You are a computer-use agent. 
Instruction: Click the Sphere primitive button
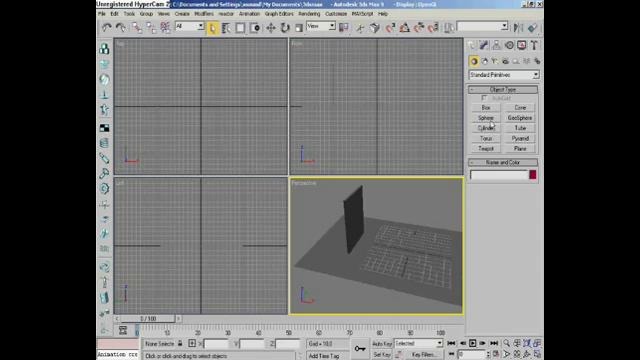[486, 118]
